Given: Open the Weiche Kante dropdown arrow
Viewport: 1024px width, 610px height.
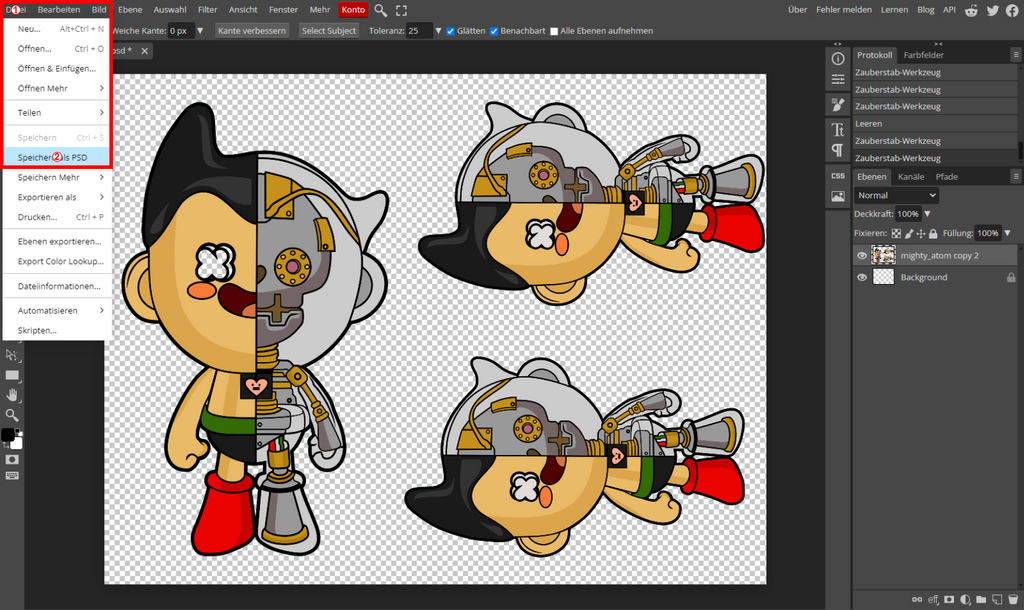Looking at the screenshot, I should pyautogui.click(x=200, y=31).
